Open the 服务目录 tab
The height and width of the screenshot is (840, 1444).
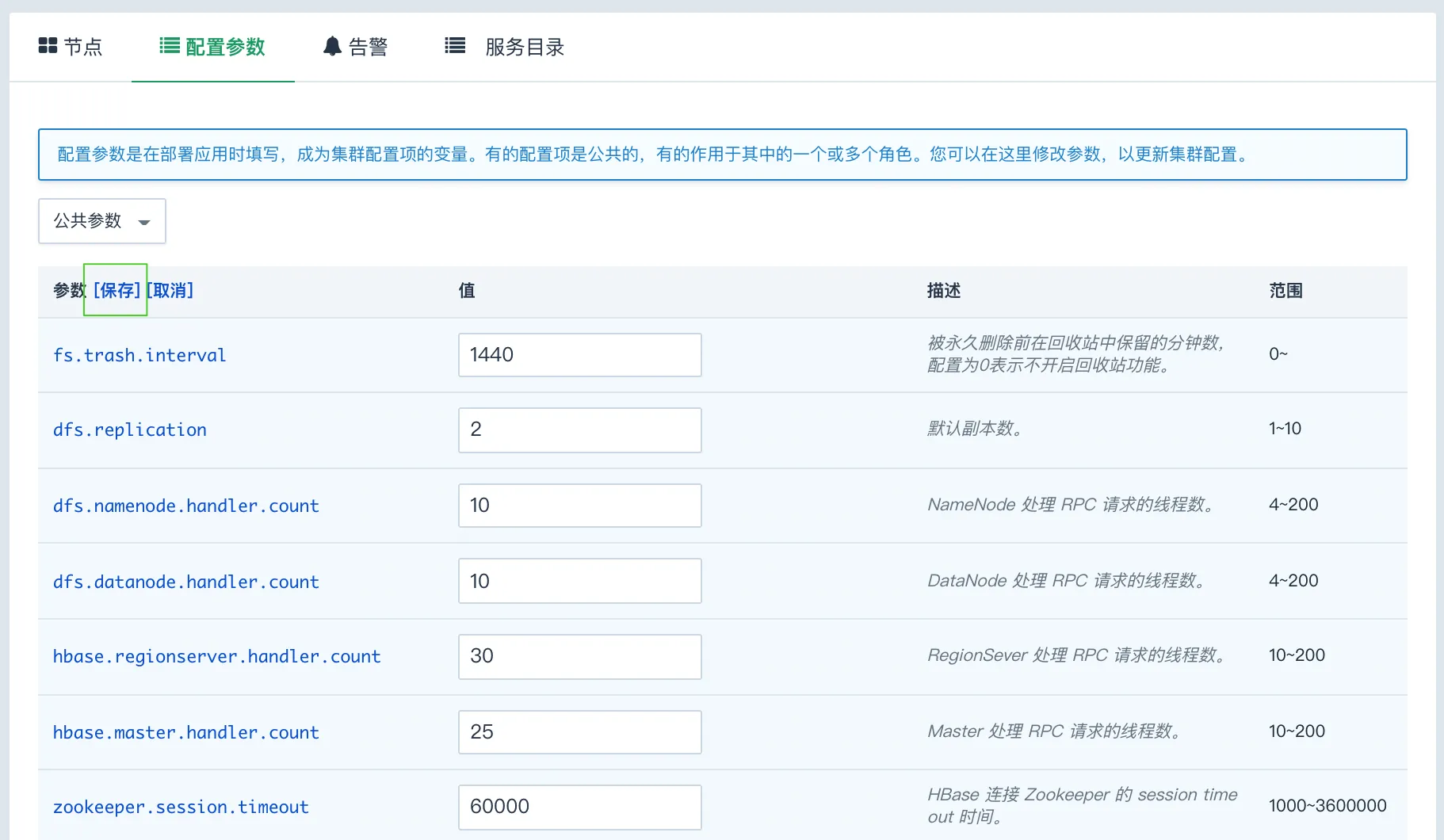tap(505, 47)
